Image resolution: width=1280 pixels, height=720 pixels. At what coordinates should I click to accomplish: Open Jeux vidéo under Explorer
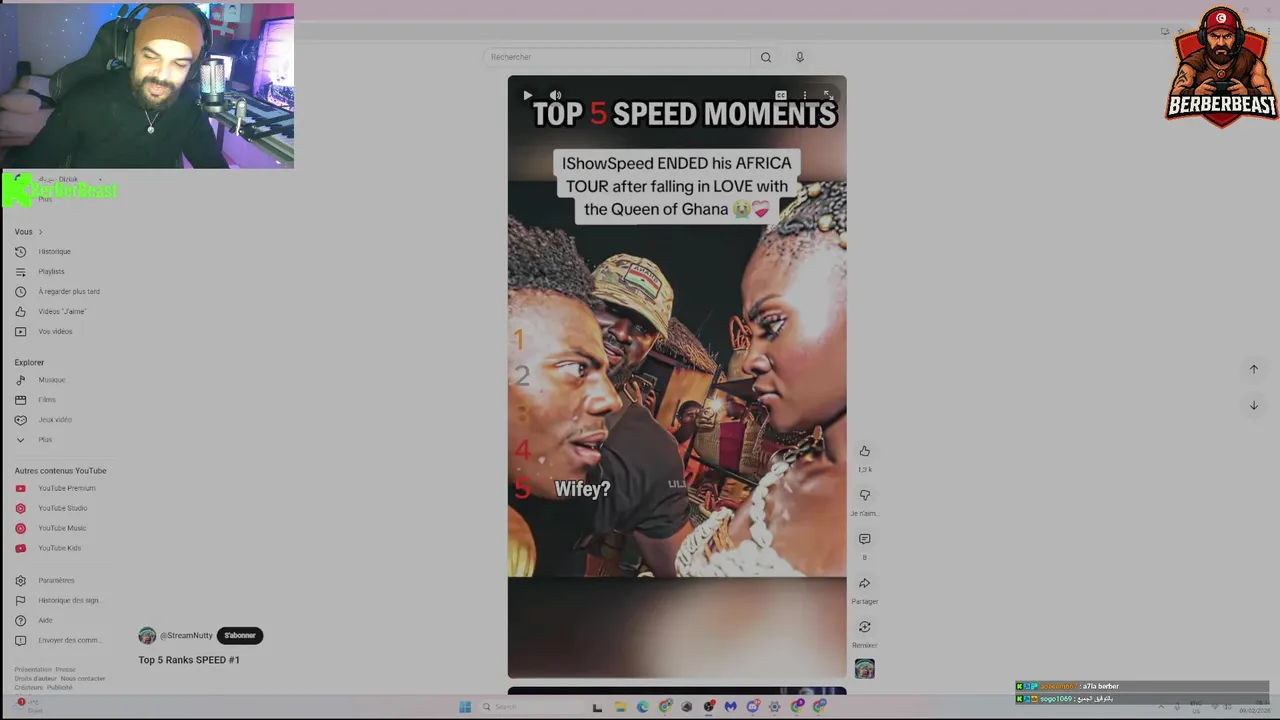55,420
